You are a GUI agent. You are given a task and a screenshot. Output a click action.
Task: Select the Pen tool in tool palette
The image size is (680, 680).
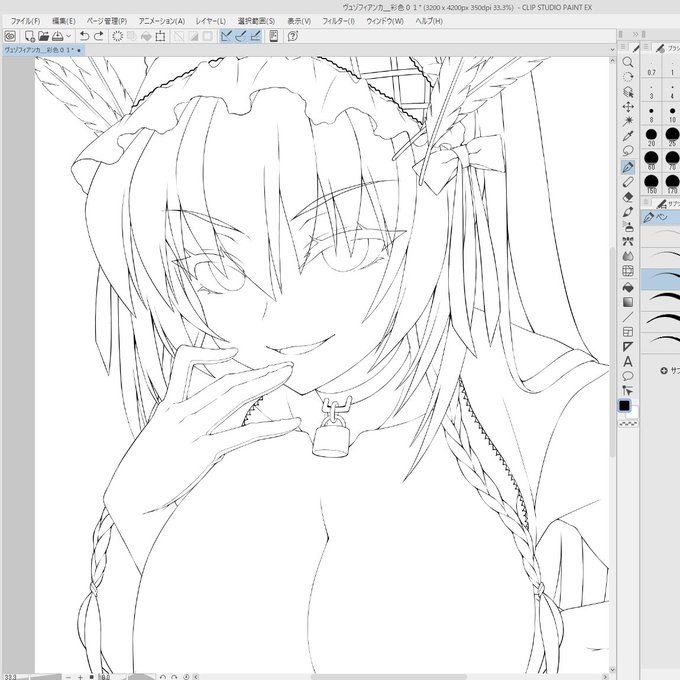(x=628, y=167)
